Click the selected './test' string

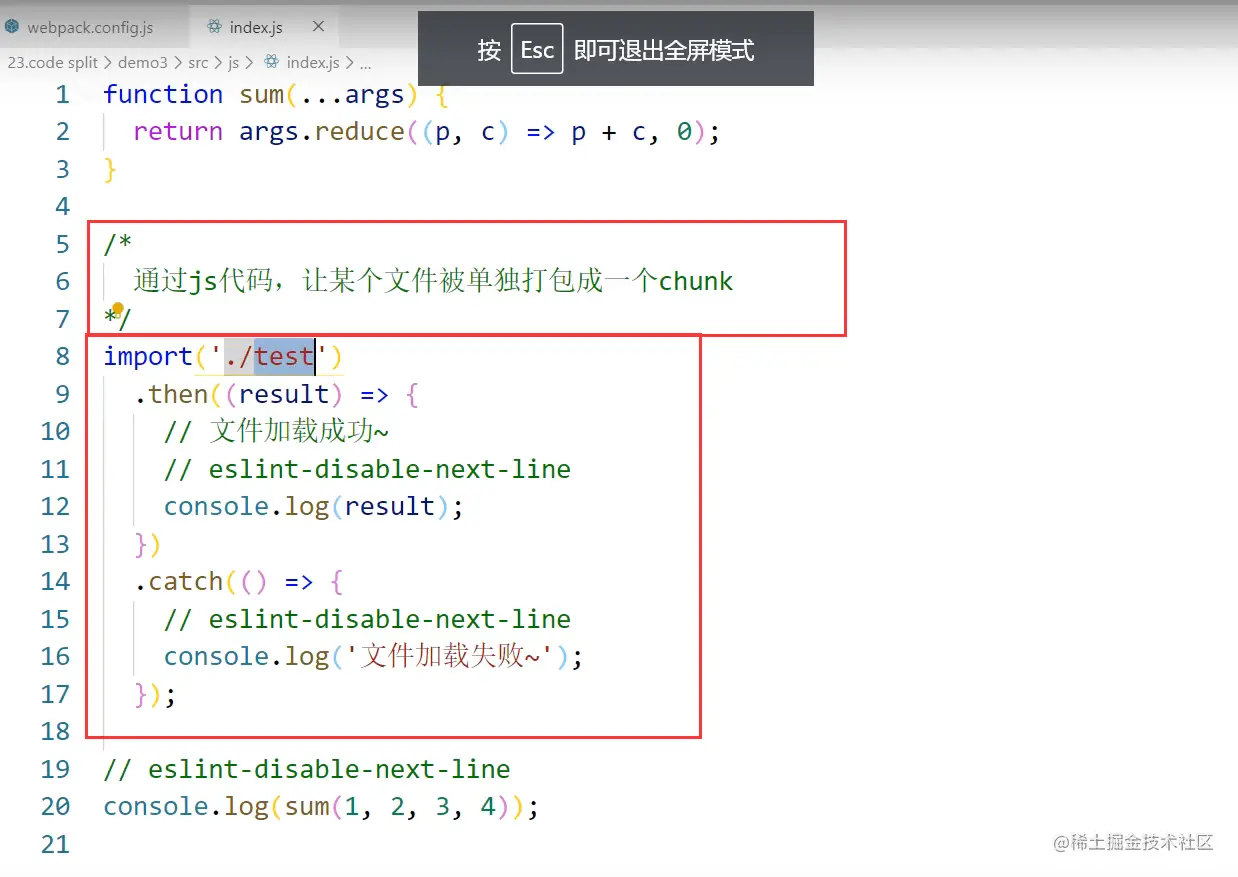pyautogui.click(x=269, y=356)
